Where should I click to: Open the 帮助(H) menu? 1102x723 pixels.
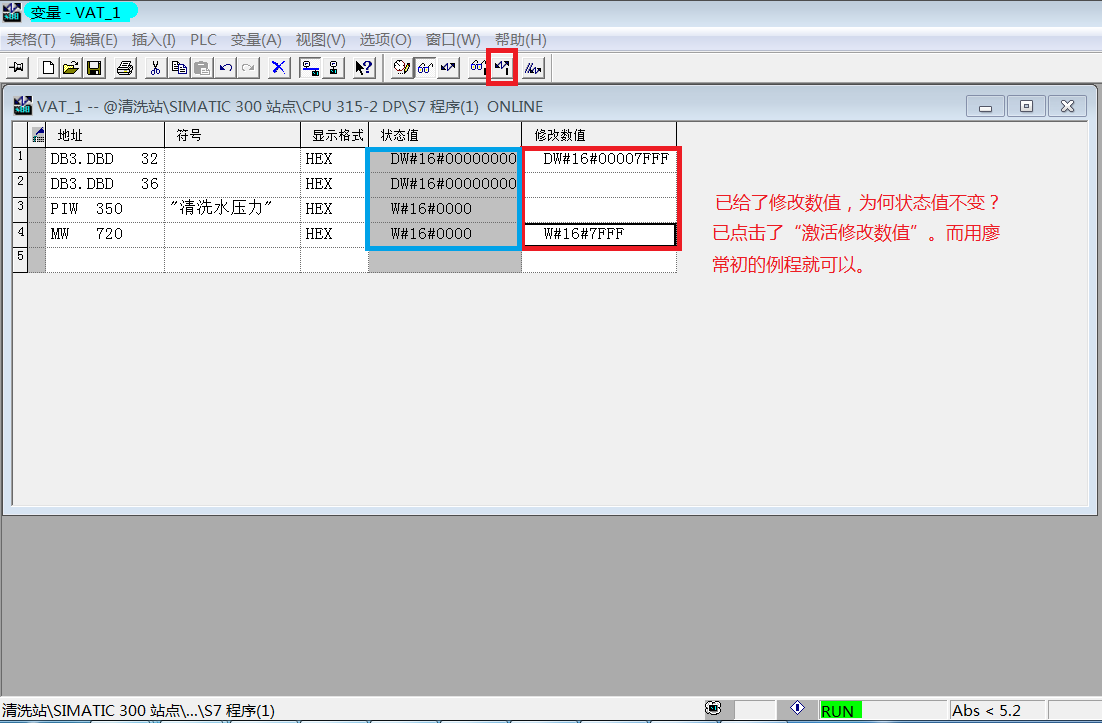520,40
